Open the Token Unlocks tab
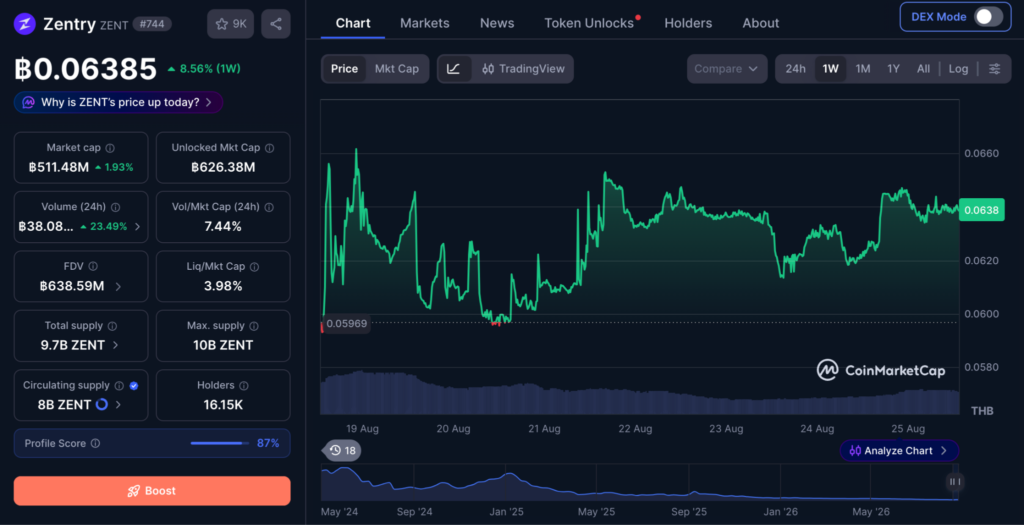The height and width of the screenshot is (525, 1024). coord(589,23)
